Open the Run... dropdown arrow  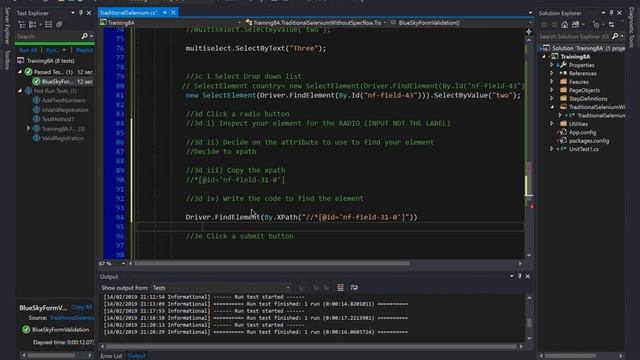[x=64, y=50]
